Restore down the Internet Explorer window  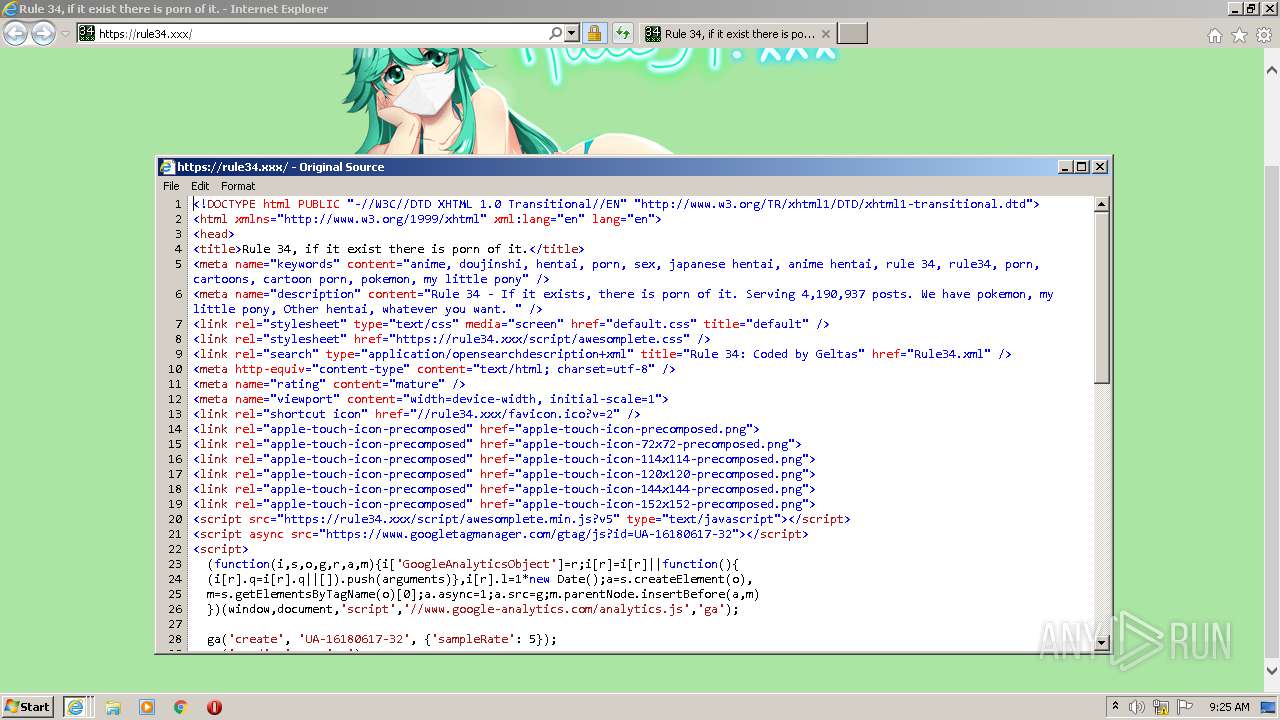click(1251, 9)
